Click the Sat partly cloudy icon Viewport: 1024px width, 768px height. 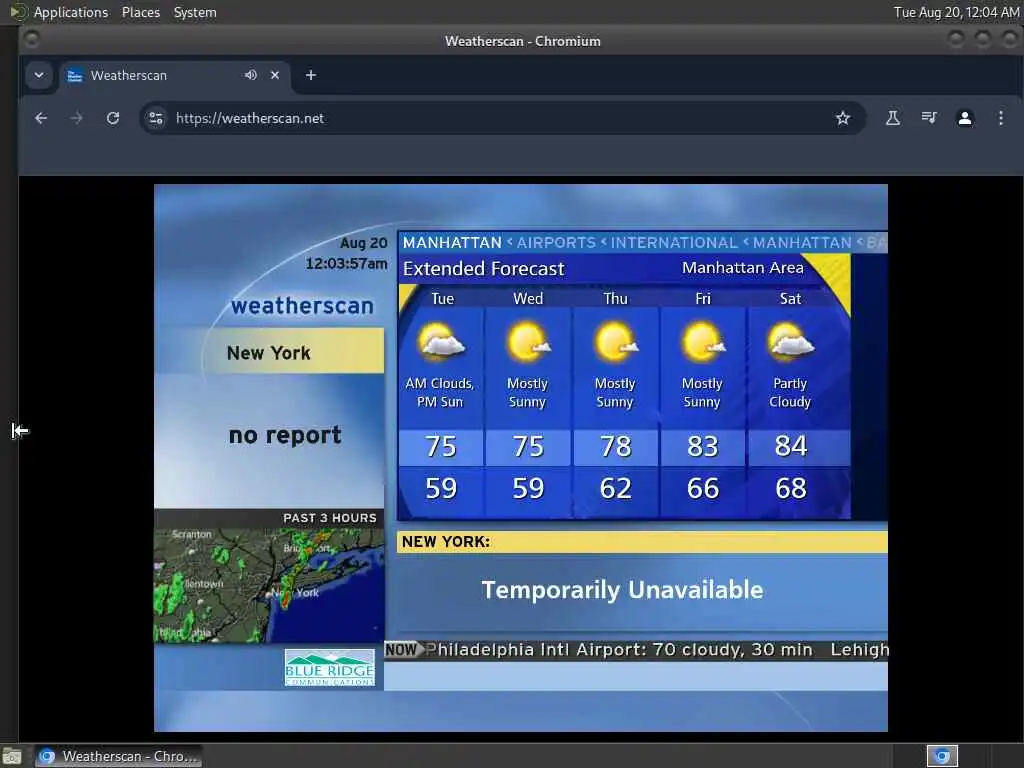[x=790, y=342]
